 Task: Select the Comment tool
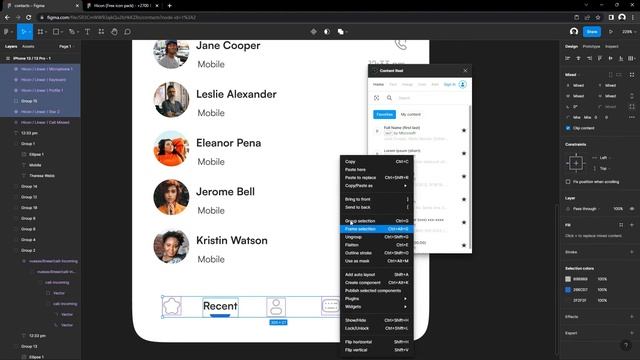click(127, 32)
